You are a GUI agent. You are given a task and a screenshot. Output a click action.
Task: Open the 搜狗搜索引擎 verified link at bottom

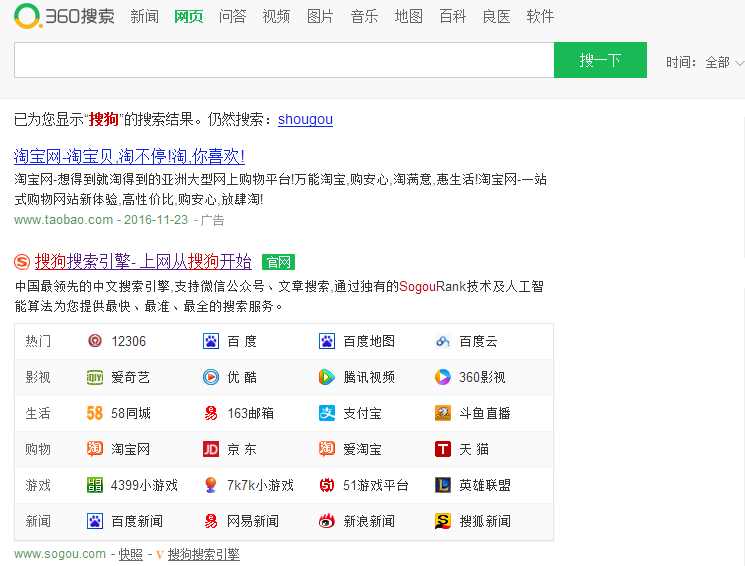[203, 555]
